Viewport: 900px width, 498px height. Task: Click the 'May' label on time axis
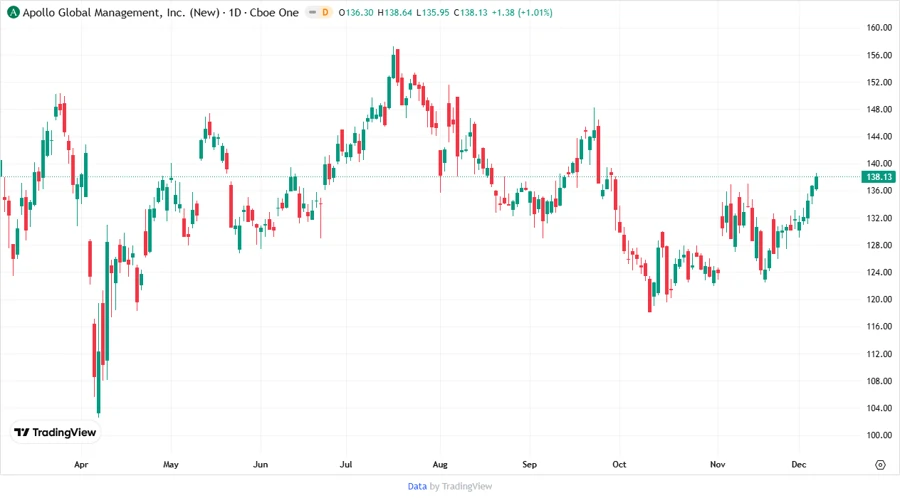click(170, 464)
